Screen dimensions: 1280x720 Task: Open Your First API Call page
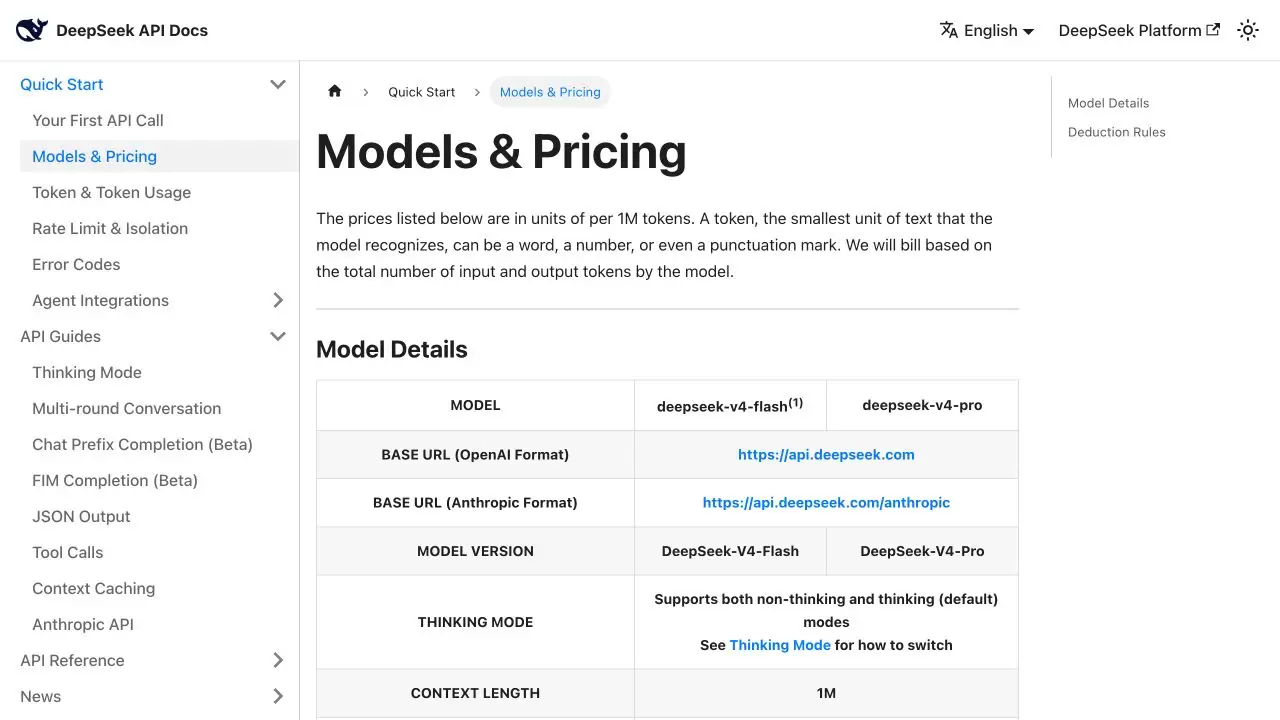(x=98, y=120)
